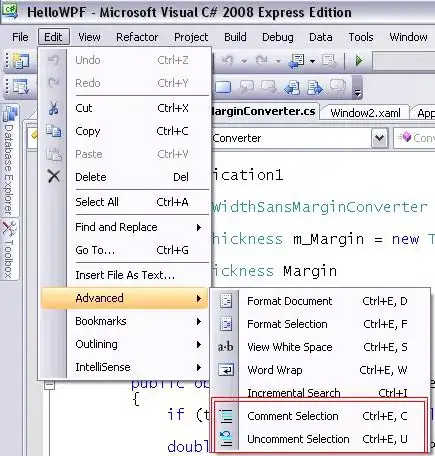Open the Build menu

coord(235,37)
